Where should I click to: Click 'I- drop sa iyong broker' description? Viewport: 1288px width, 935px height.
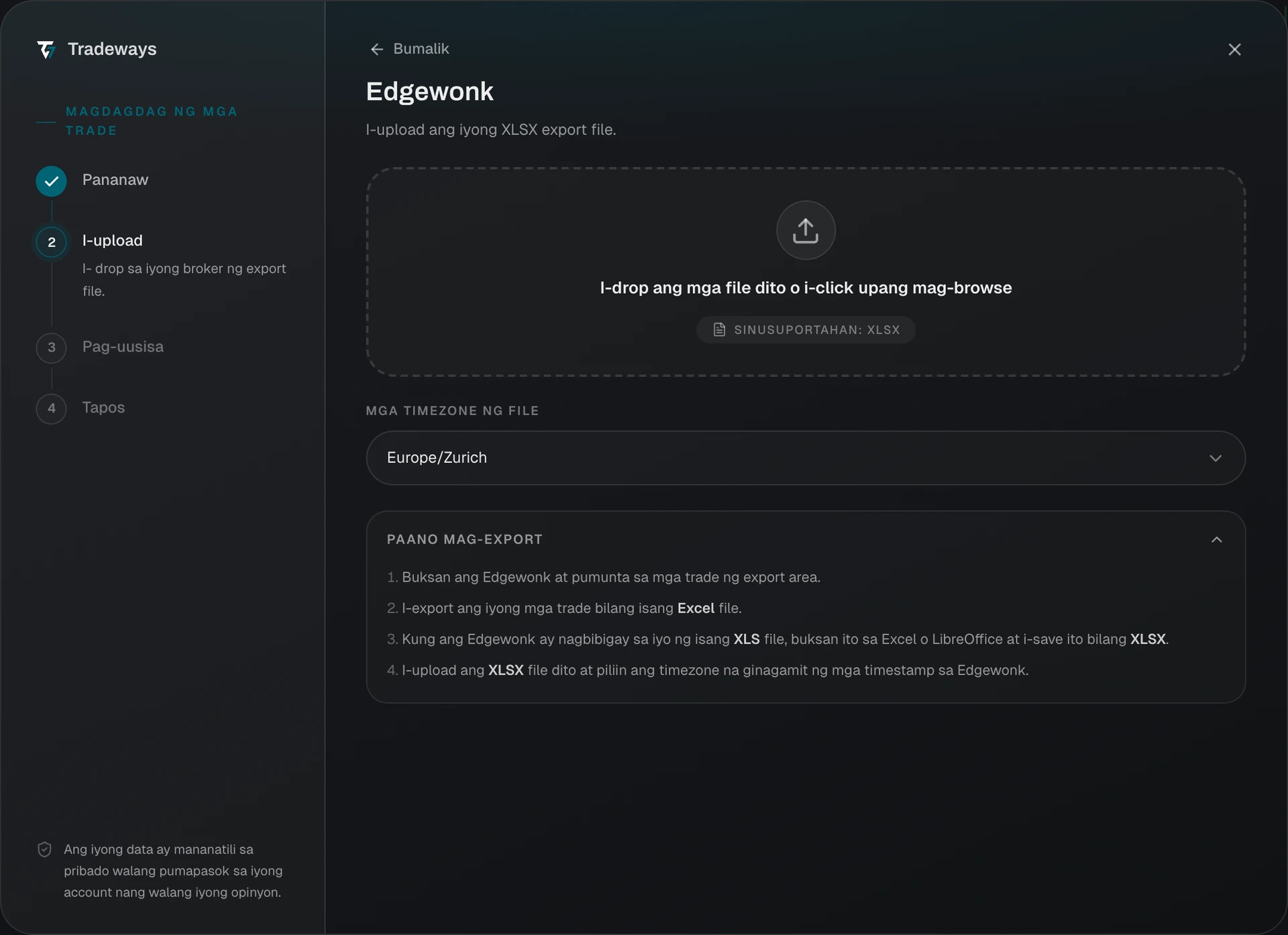(x=184, y=280)
